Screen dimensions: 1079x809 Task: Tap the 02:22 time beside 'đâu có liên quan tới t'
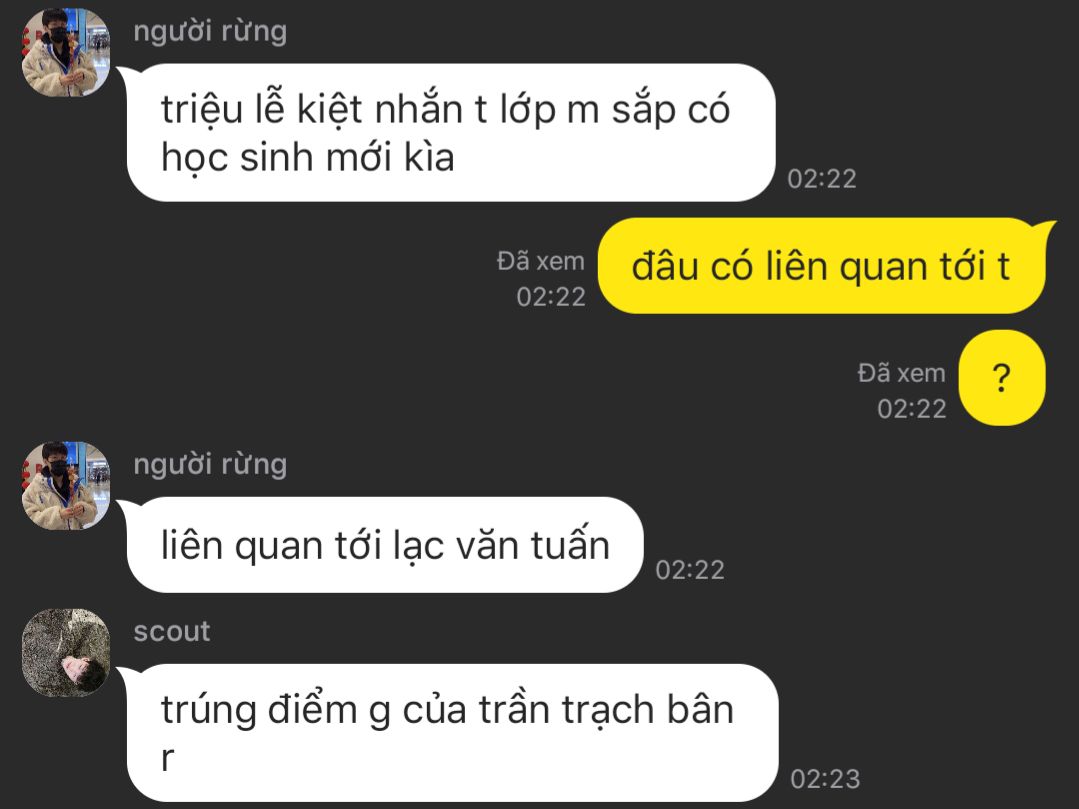(551, 297)
